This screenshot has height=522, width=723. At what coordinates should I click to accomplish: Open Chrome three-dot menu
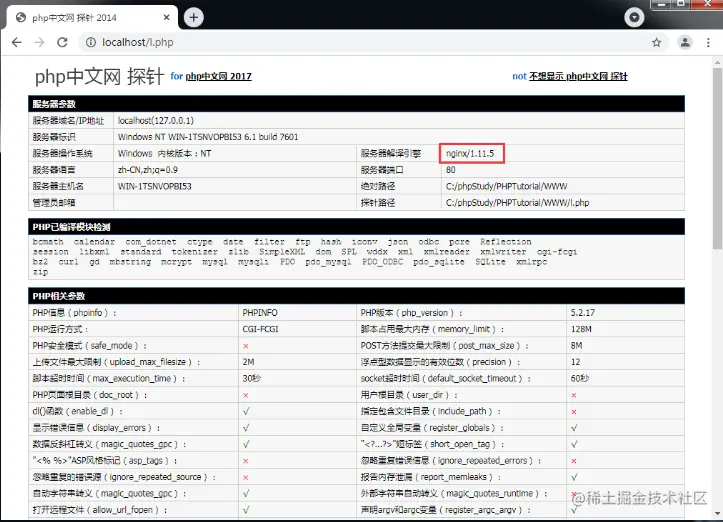tap(708, 42)
